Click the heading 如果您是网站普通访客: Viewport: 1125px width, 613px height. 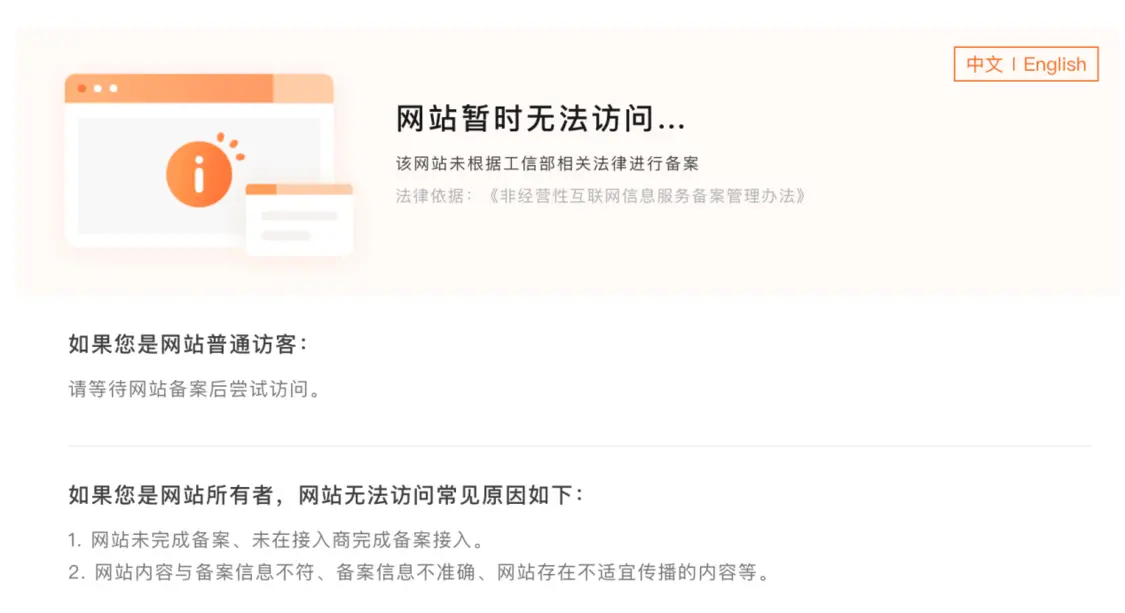187,345
